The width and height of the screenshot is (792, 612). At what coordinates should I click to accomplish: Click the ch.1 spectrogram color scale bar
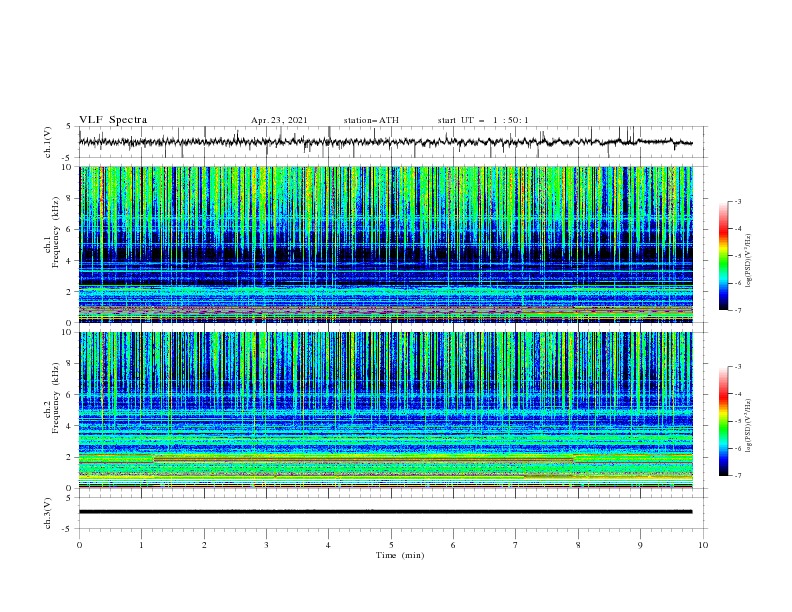click(x=723, y=256)
